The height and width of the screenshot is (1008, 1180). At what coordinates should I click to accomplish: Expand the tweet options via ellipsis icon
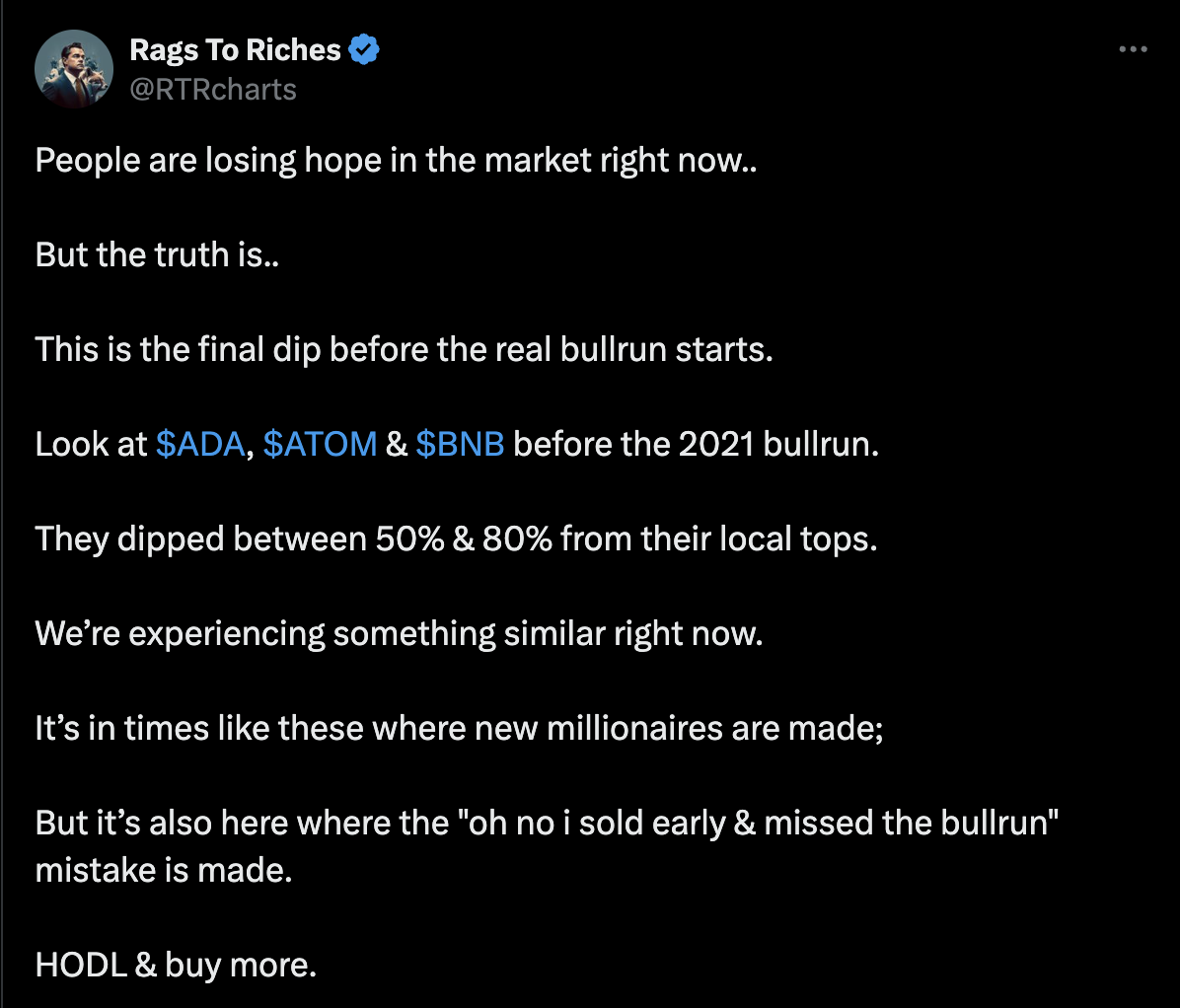coord(1133,48)
